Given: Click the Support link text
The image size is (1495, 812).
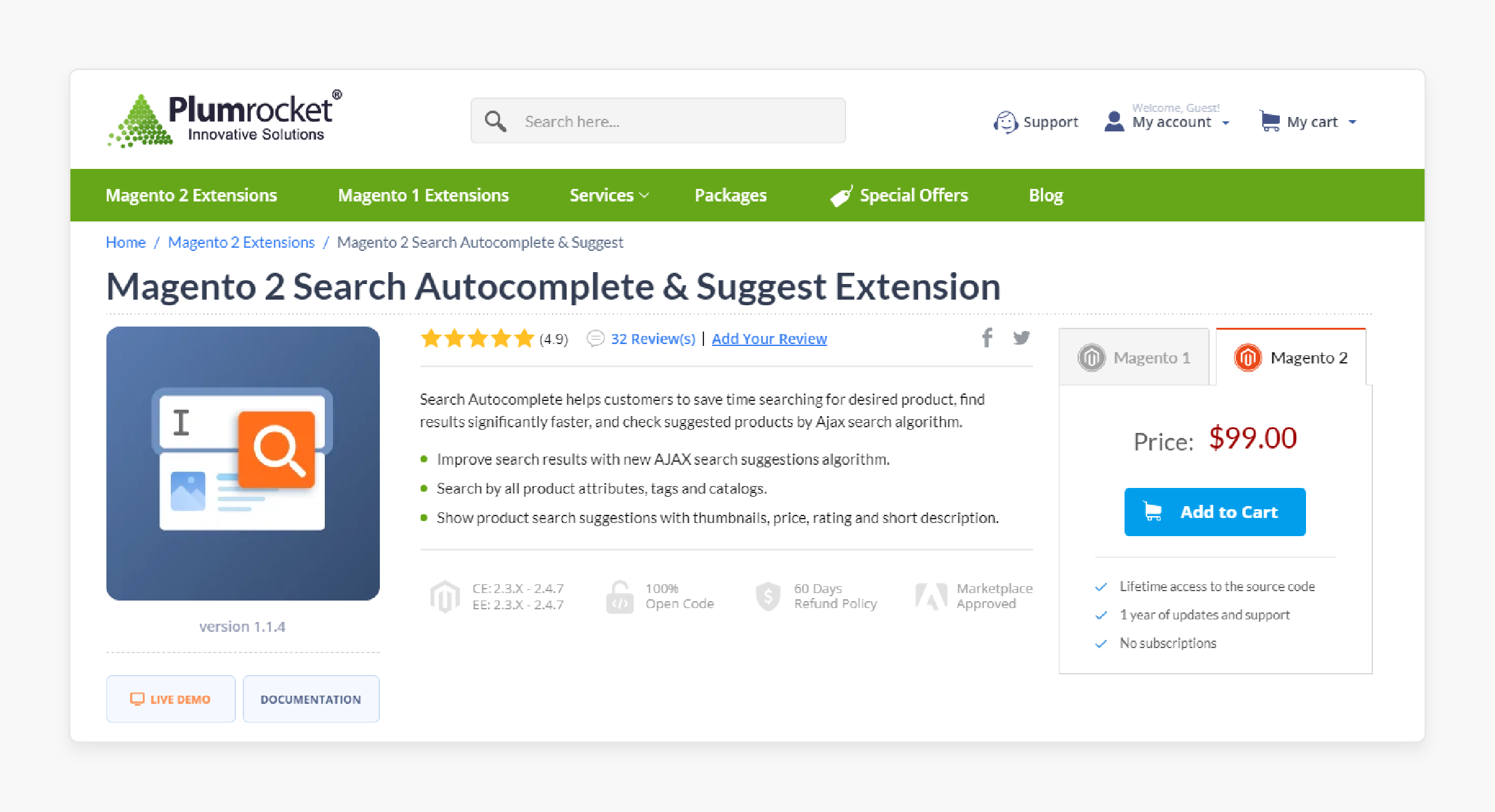Looking at the screenshot, I should click(1051, 122).
